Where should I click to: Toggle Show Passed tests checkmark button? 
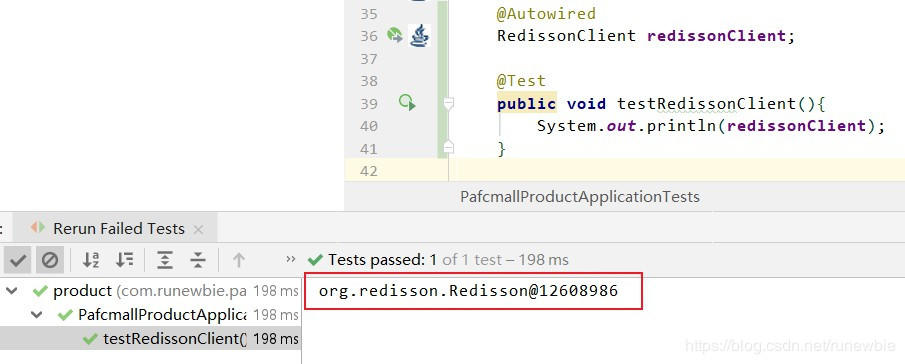pyautogui.click(x=17, y=260)
